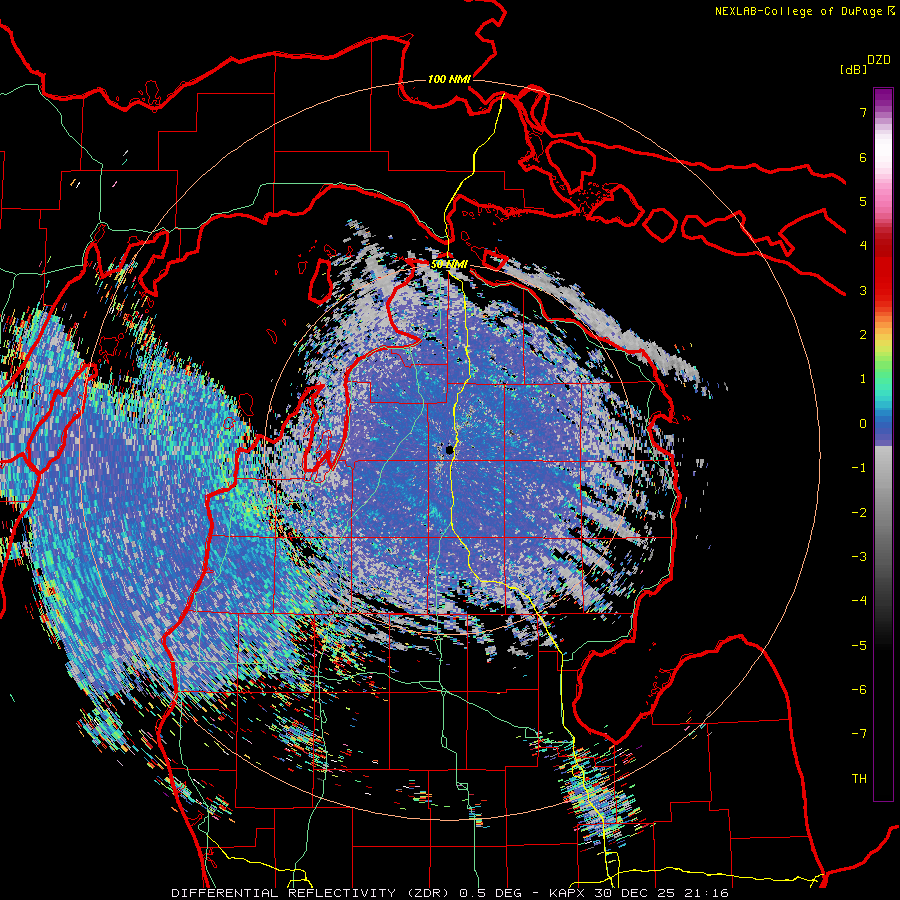Click the 4 value on color scale
The image size is (900, 900).
pos(863,246)
